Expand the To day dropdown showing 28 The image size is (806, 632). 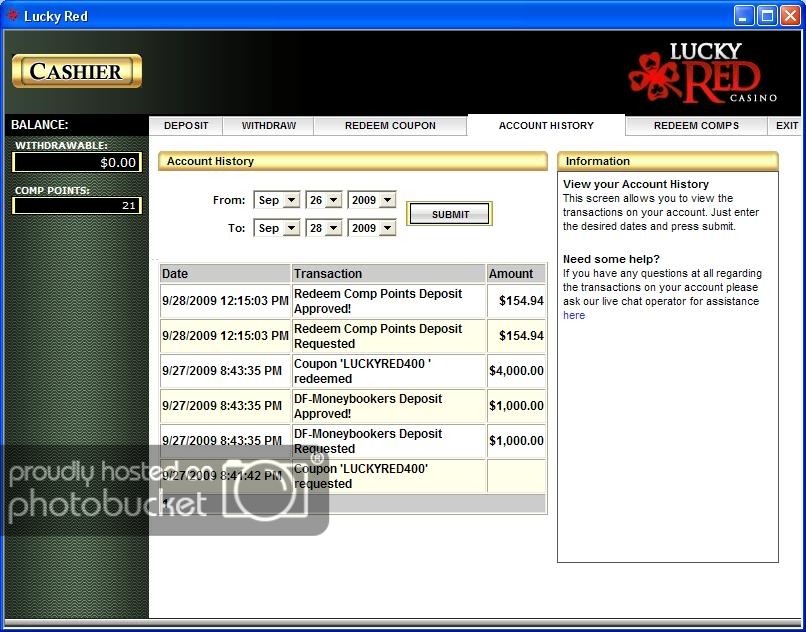pyautogui.click(x=334, y=228)
